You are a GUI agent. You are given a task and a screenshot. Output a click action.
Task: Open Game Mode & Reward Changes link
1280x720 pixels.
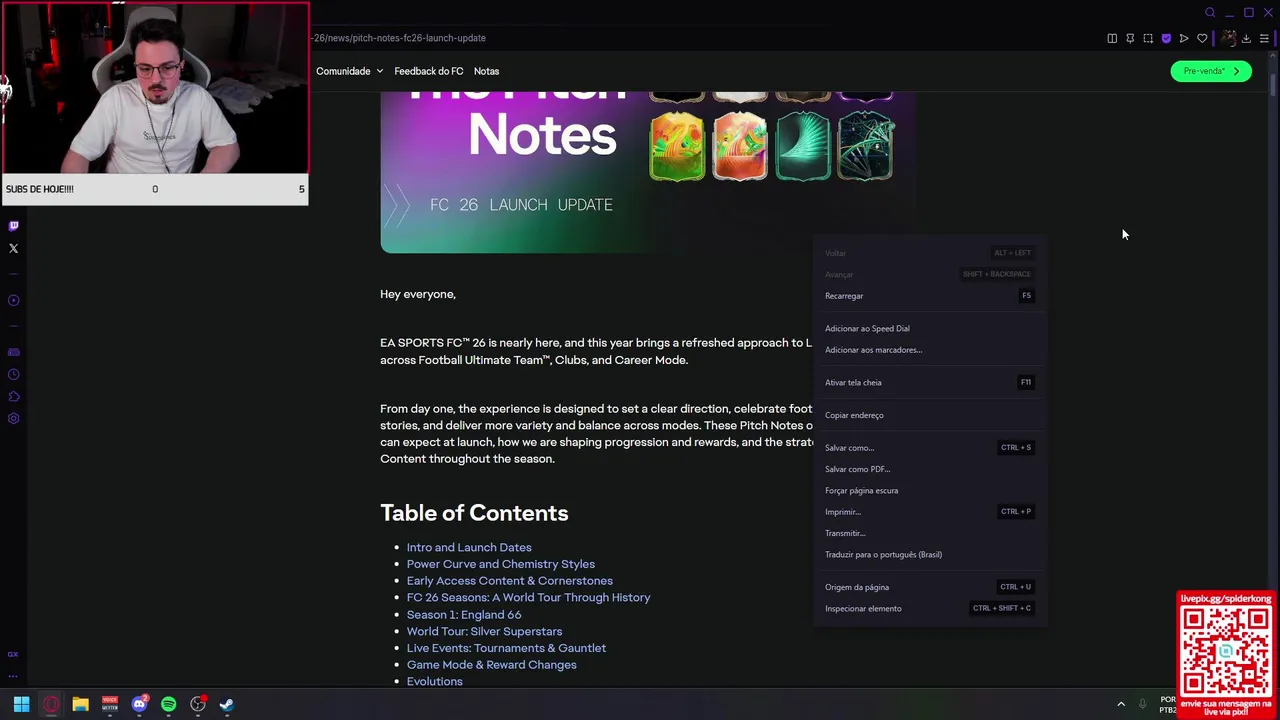491,665
